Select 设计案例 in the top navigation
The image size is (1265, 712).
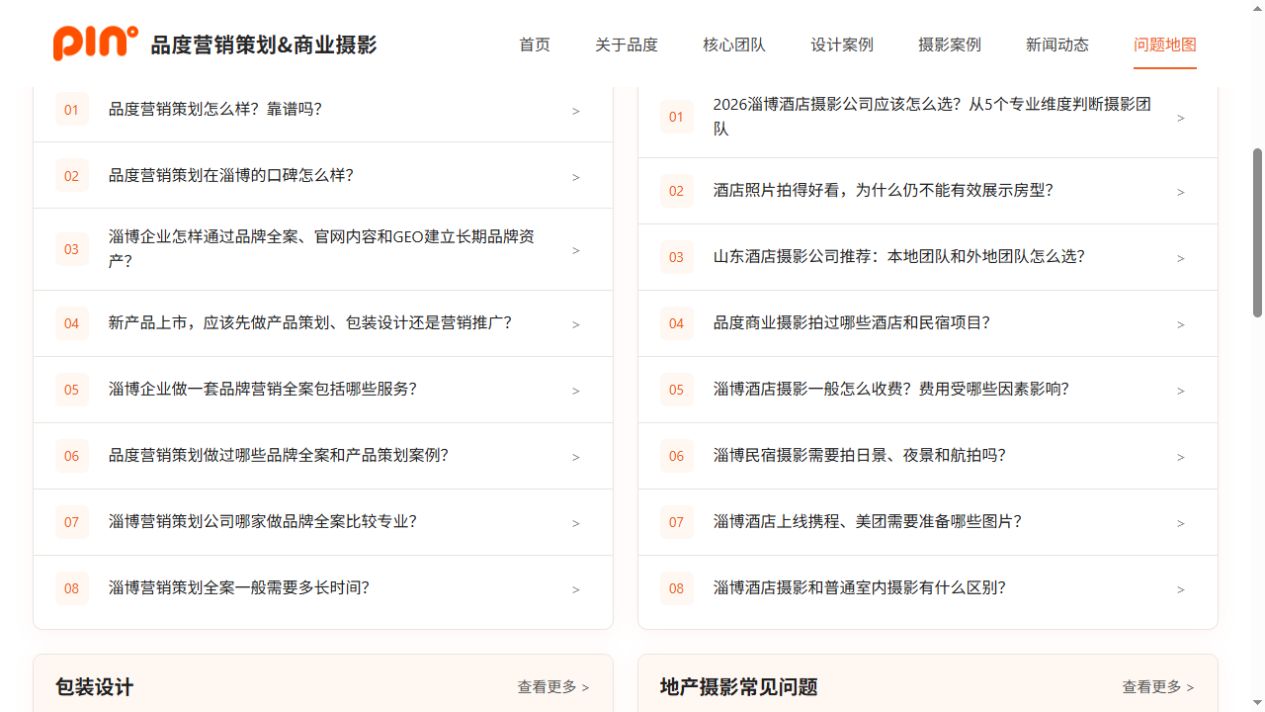(842, 45)
